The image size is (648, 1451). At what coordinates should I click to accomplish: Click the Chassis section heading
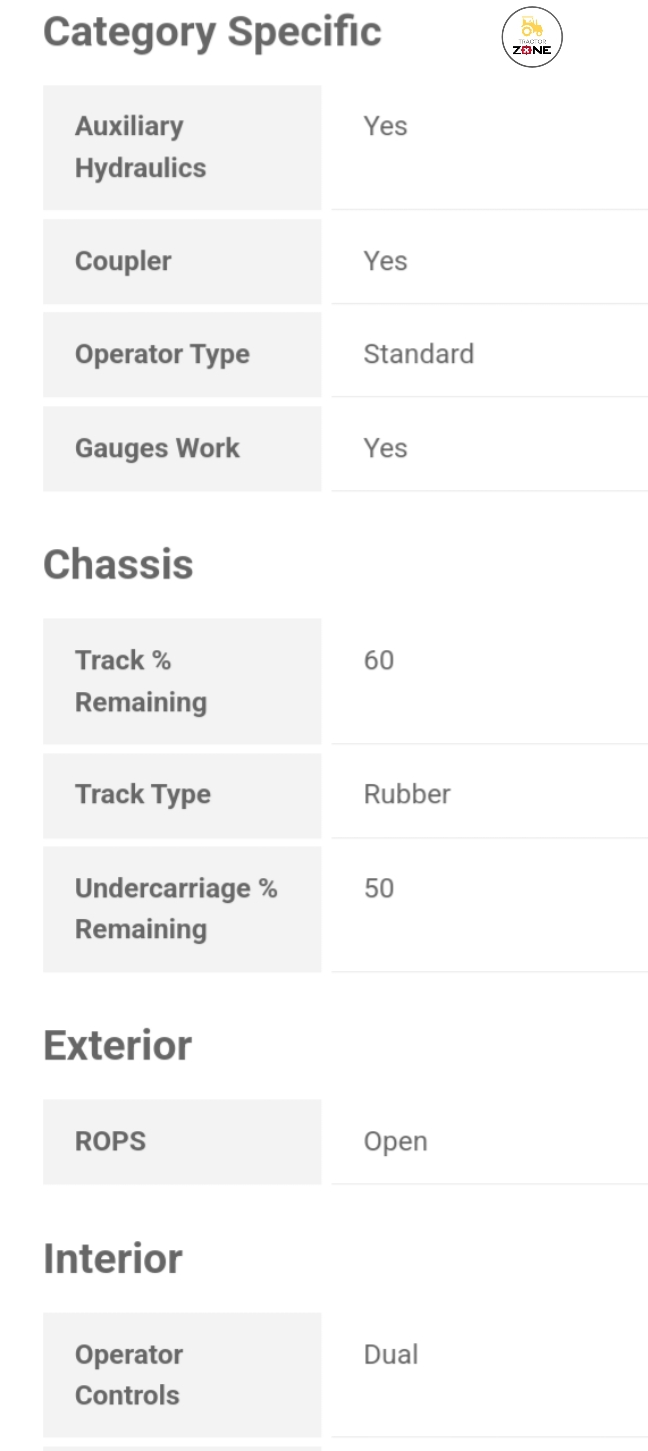tap(118, 565)
